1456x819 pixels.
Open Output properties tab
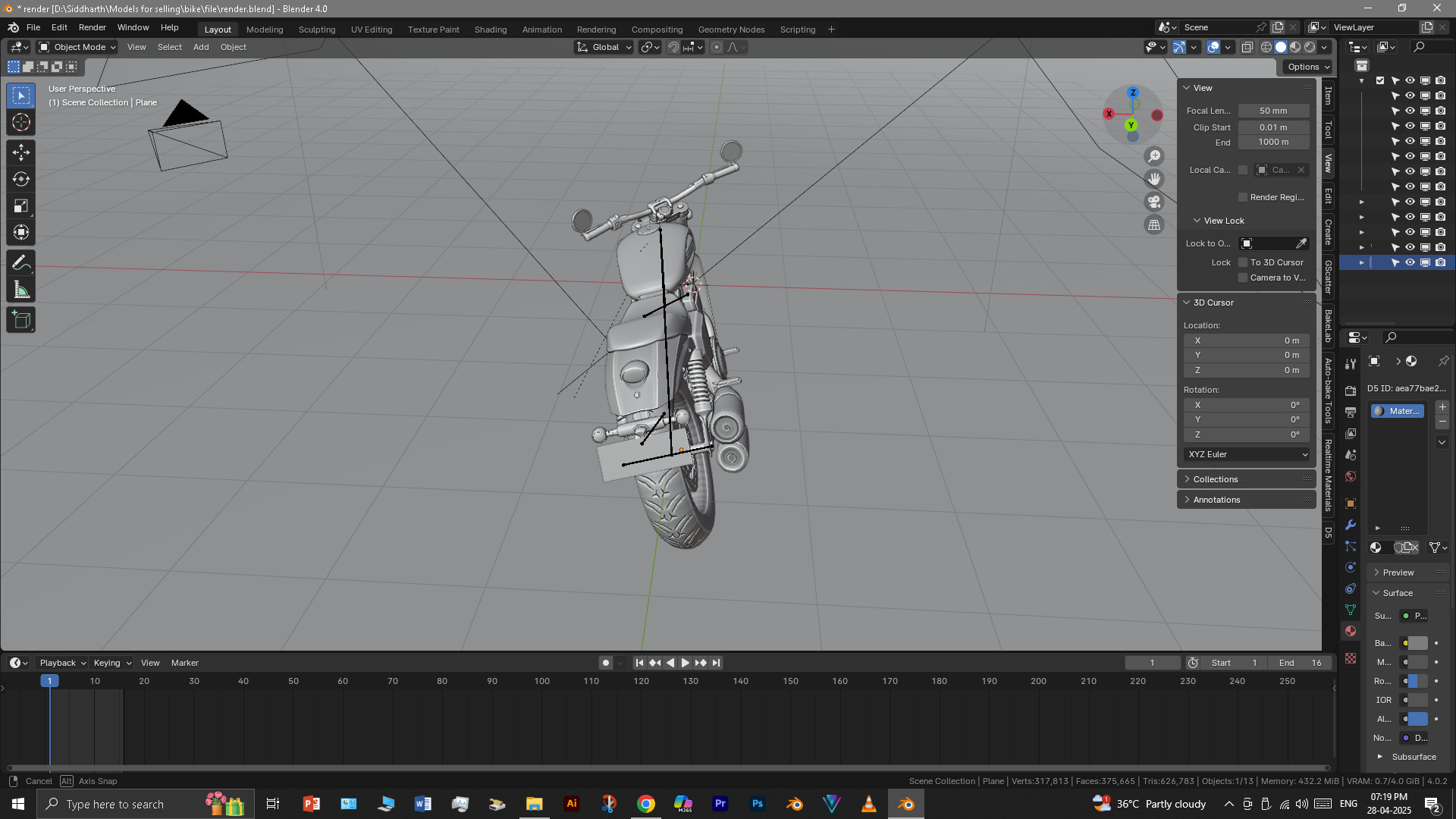tap(1351, 412)
